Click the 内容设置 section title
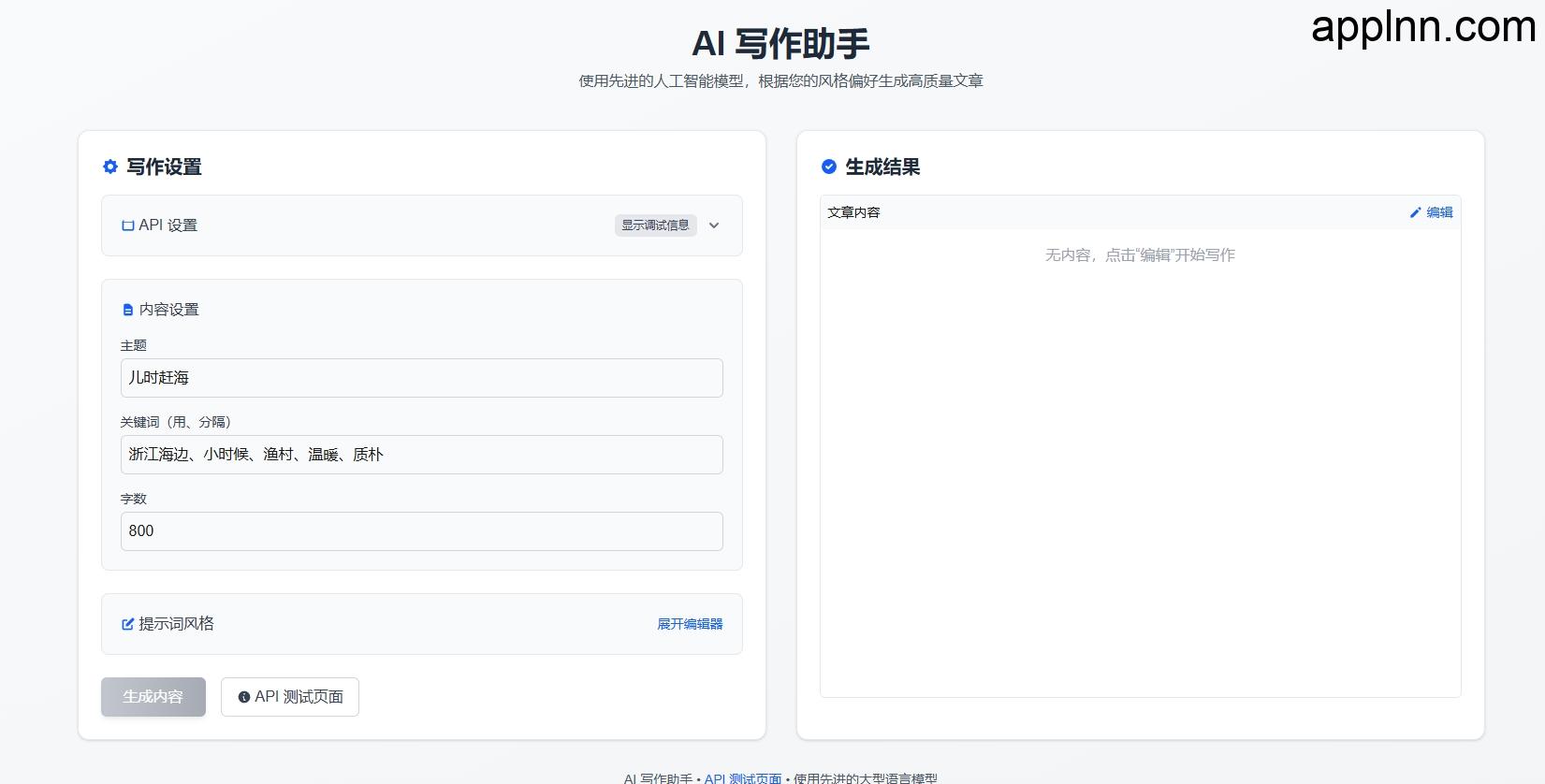This screenshot has height=784, width=1545. point(169,310)
